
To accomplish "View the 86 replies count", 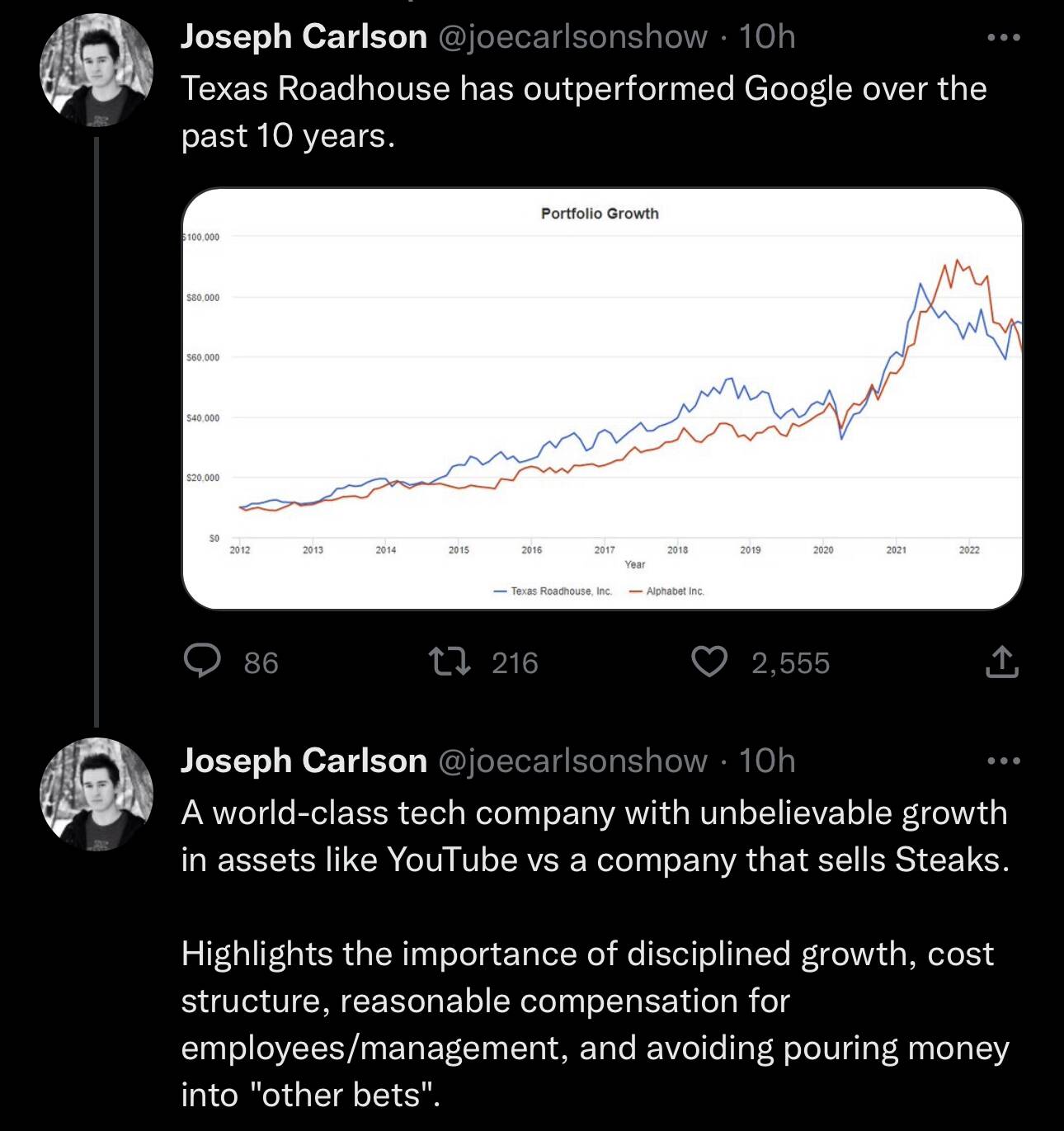I will coord(261,662).
